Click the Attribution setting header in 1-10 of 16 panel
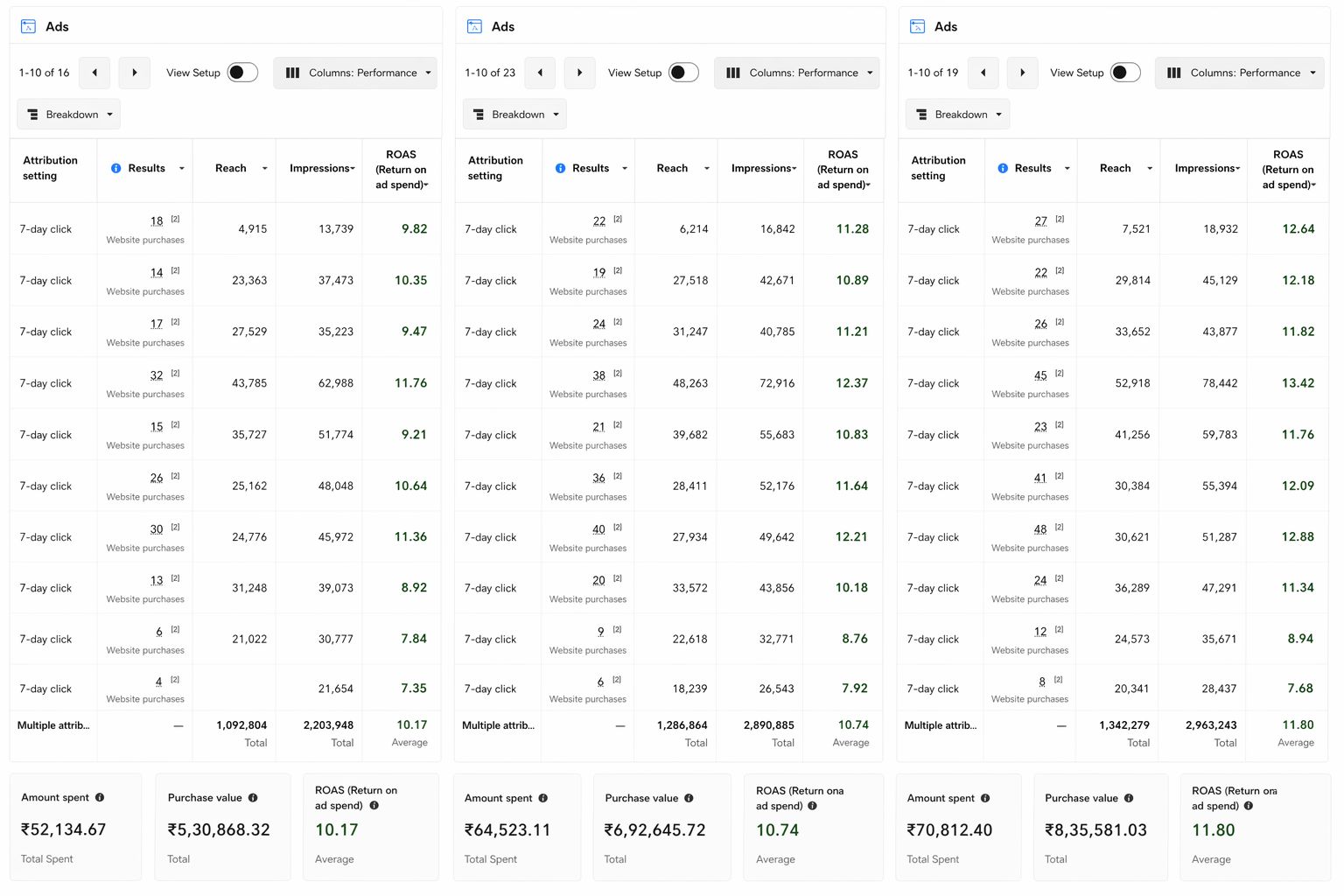 (x=50, y=168)
